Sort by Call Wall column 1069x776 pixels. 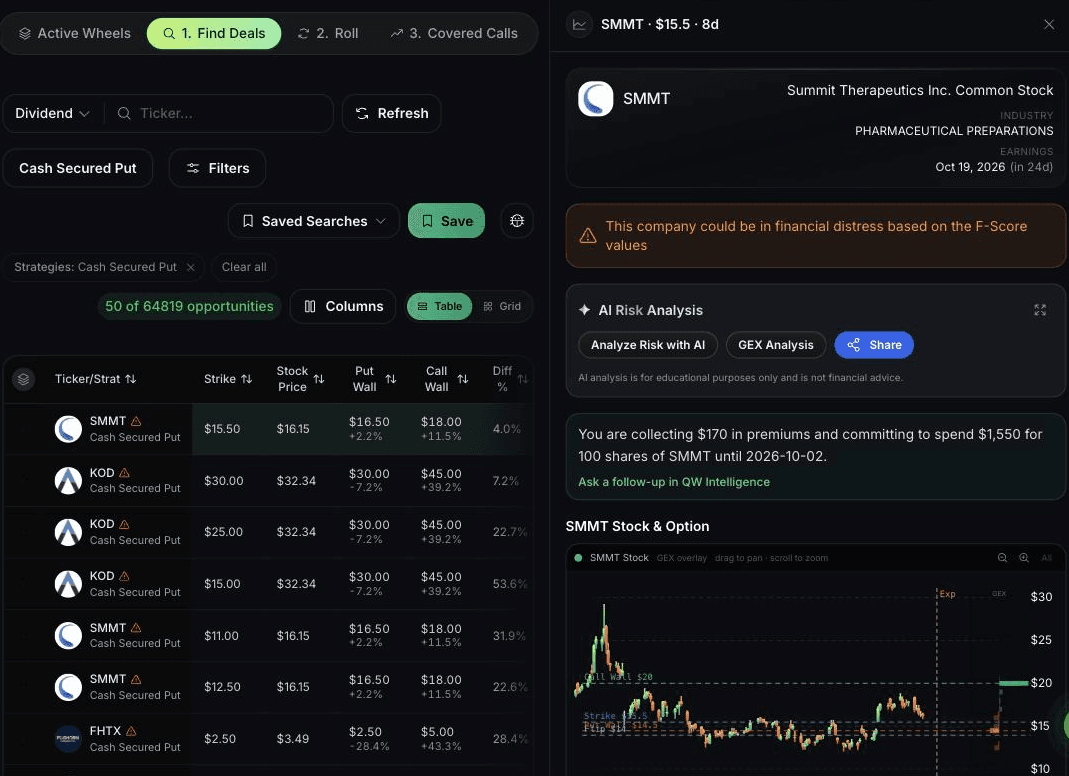[x=447, y=378]
